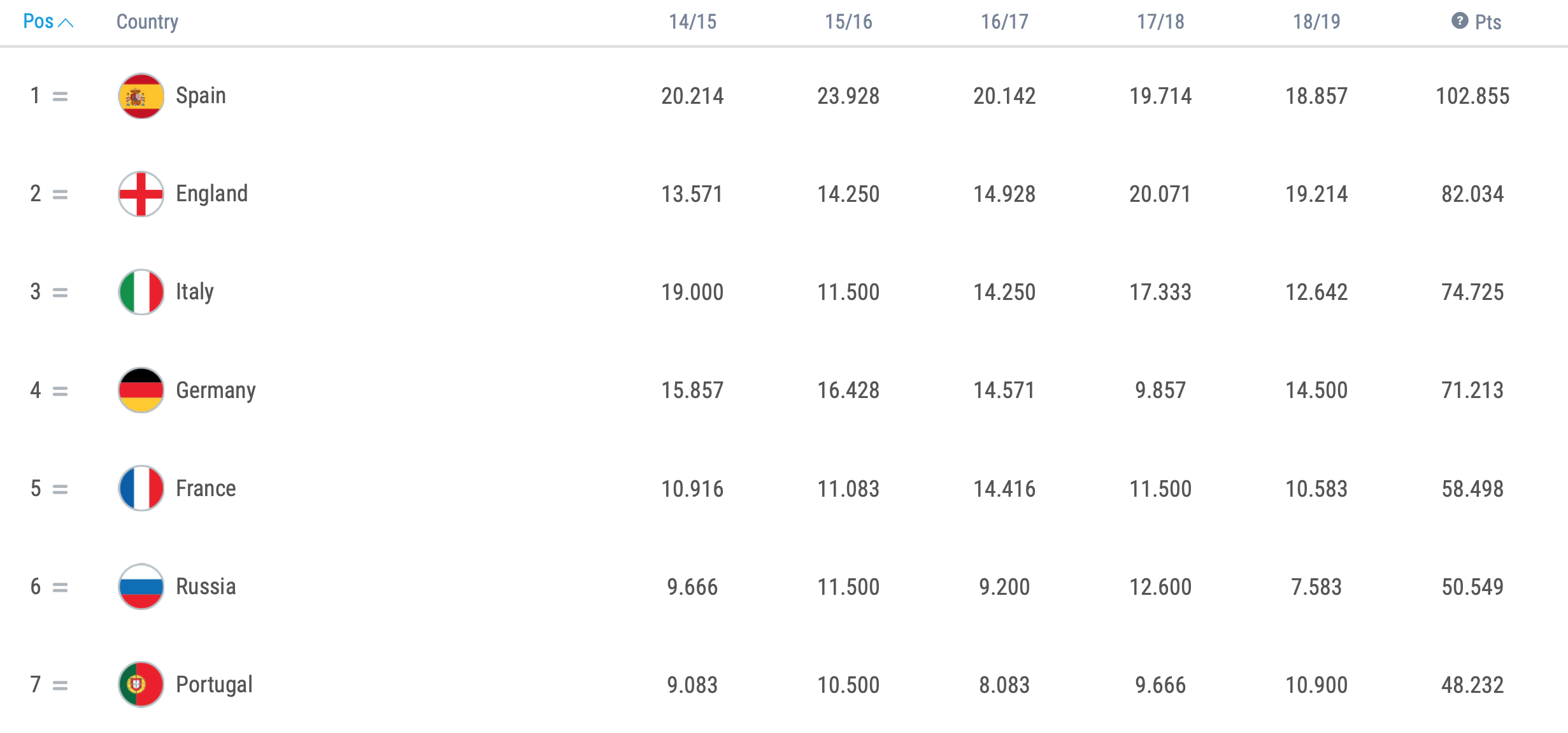Click the Spain flag icon
The image size is (1568, 733).
pyautogui.click(x=141, y=96)
